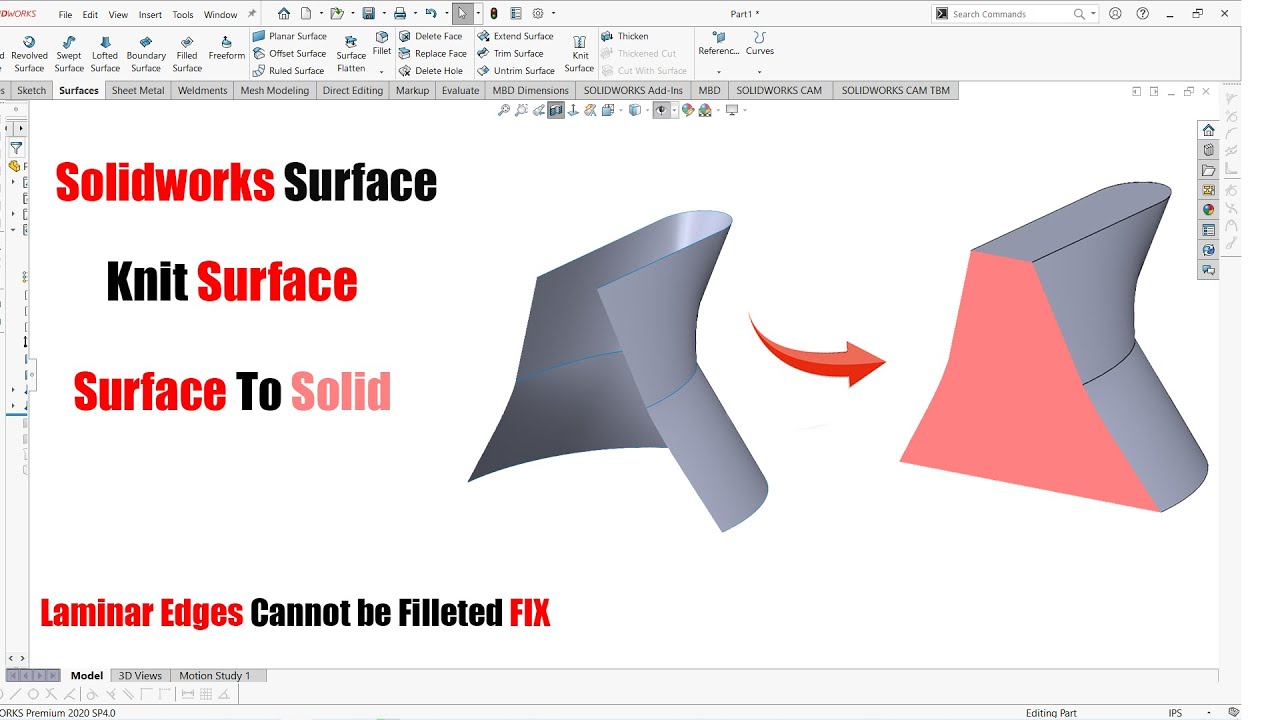Expand the Curves dropdown
1280x720 pixels.
click(759, 71)
